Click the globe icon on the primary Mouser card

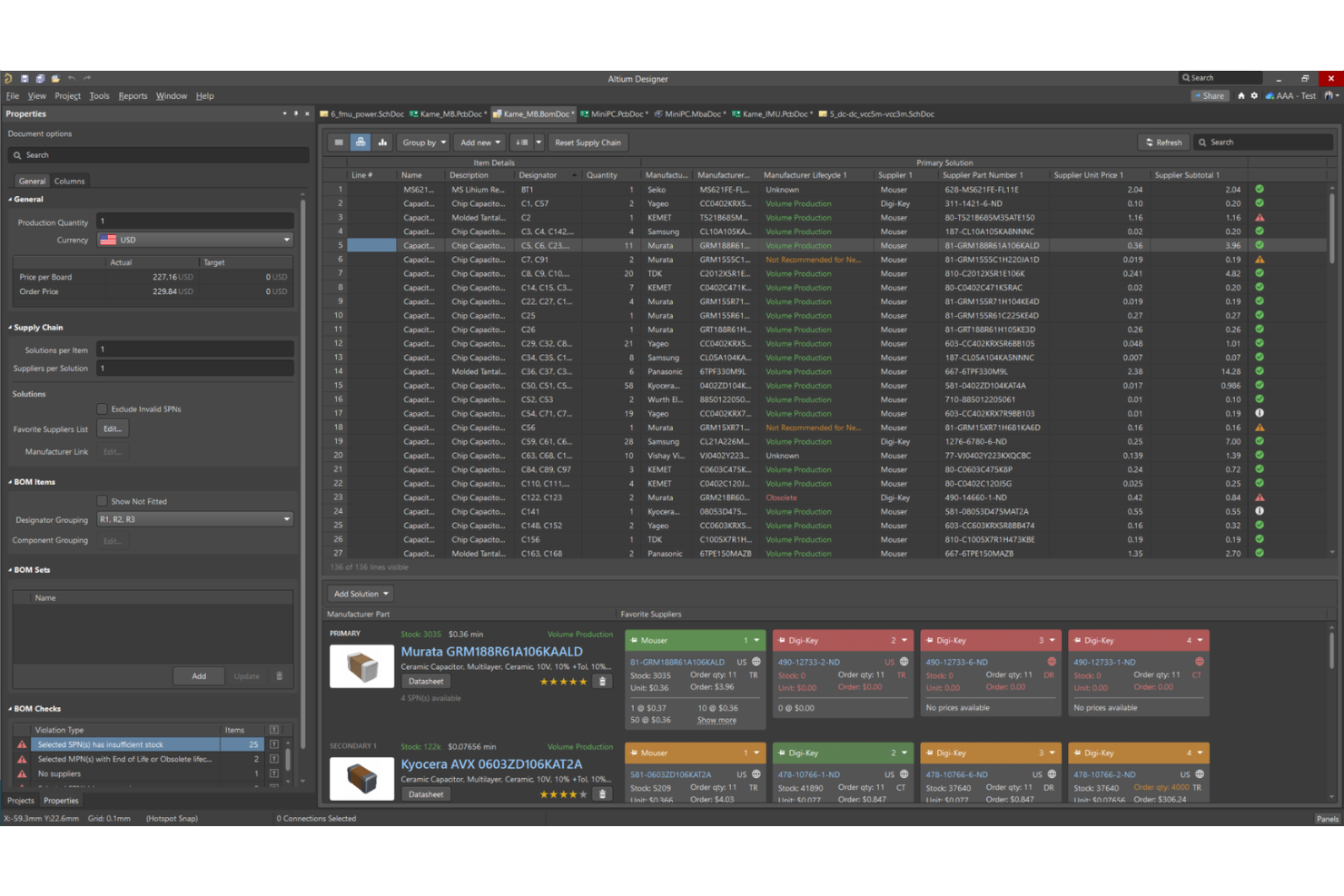coord(756,662)
